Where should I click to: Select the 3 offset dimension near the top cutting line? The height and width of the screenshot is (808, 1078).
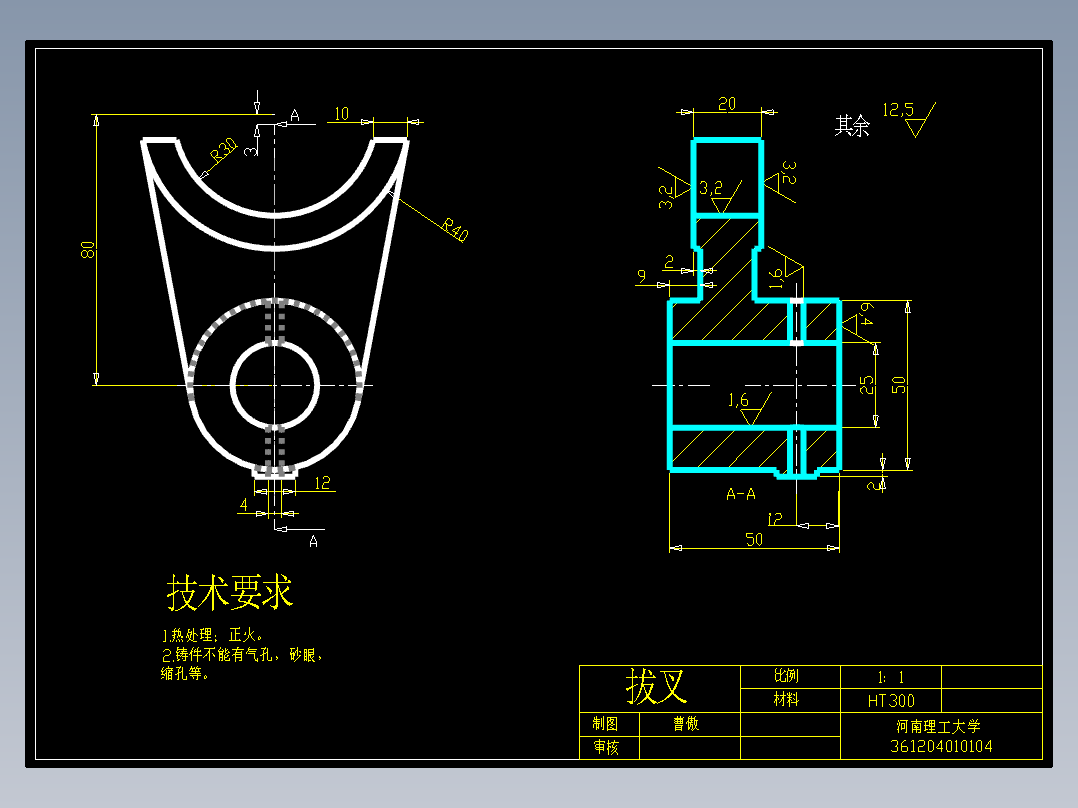251,149
